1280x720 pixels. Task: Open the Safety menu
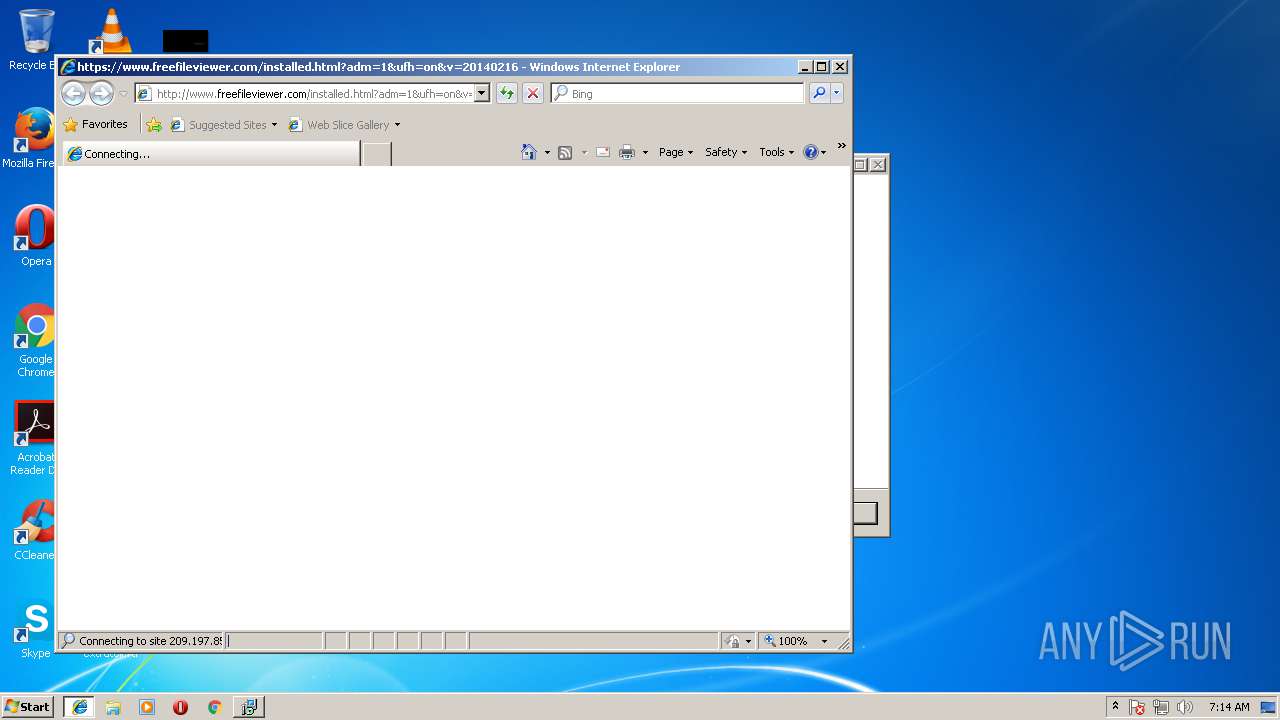tap(726, 152)
